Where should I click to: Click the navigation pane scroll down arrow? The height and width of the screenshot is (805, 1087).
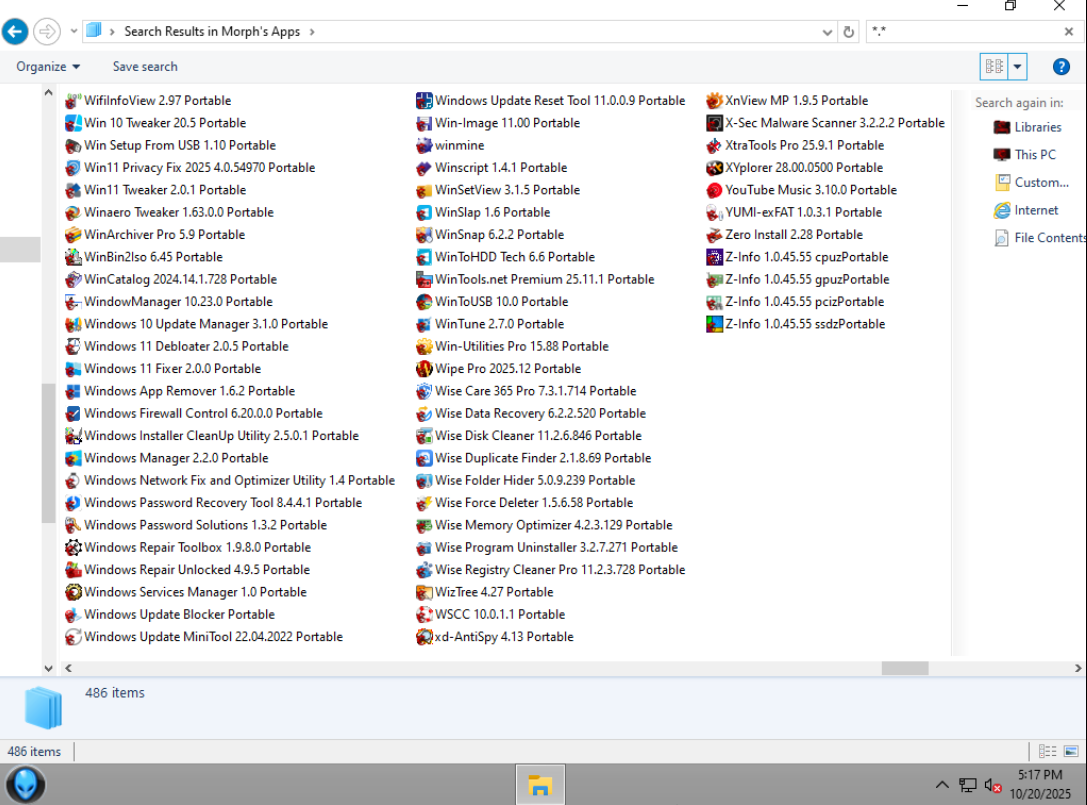[x=49, y=668]
